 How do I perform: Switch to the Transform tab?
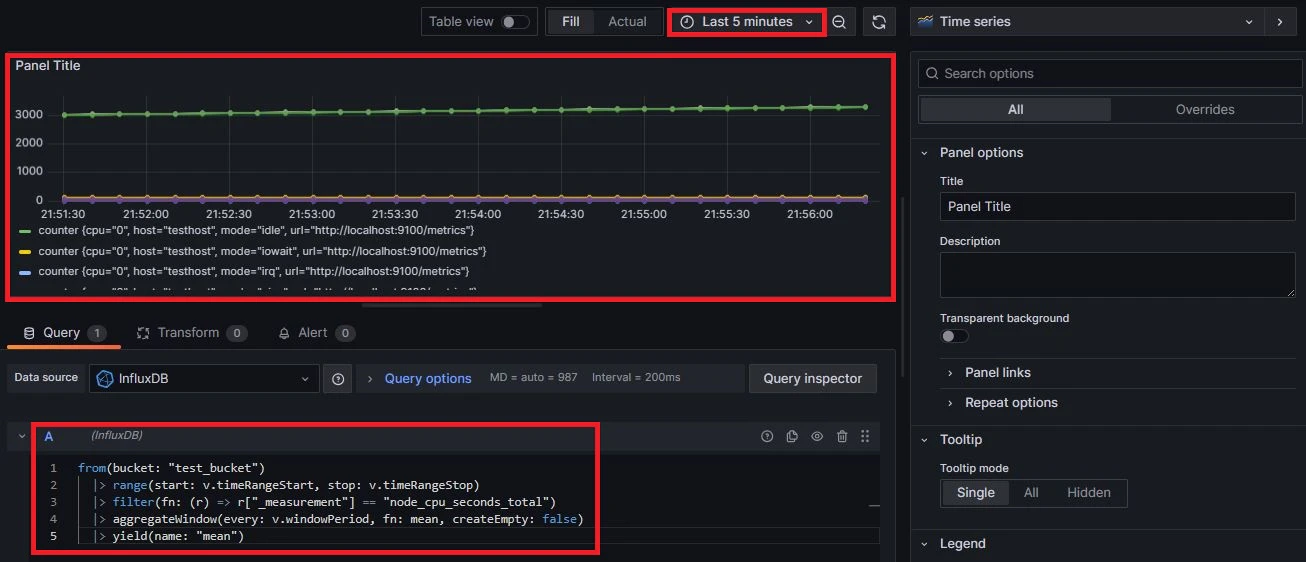tap(191, 333)
